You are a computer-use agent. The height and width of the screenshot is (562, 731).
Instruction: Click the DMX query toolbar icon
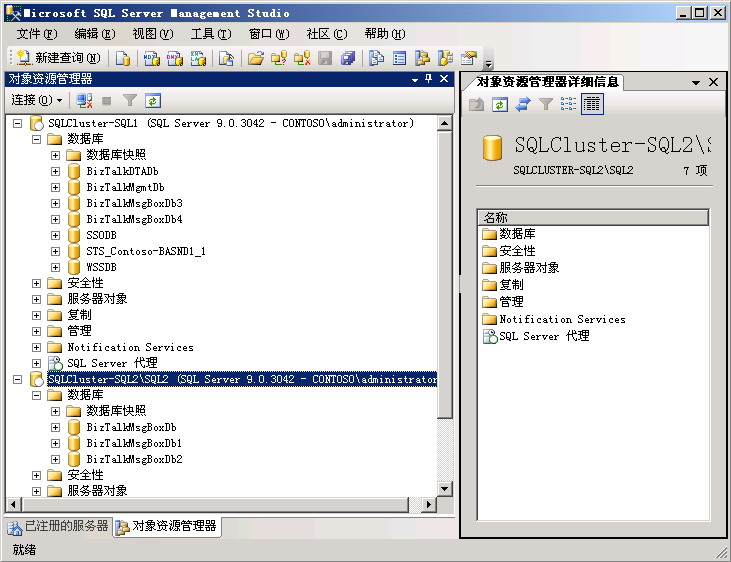(x=175, y=58)
